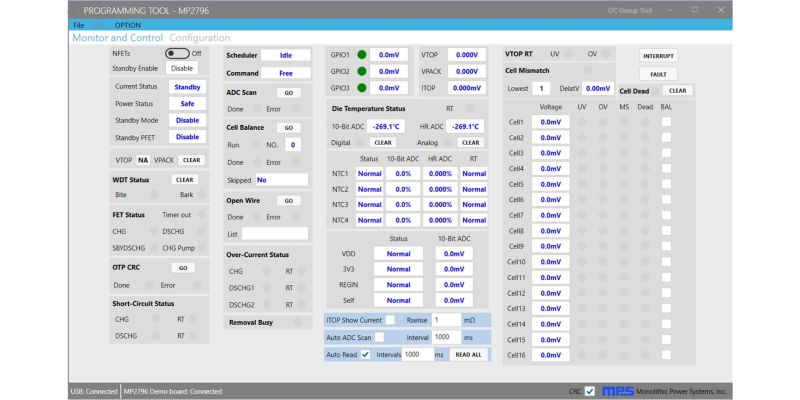
Task: Click the I2C Group Tool title link
Action: [629, 10]
